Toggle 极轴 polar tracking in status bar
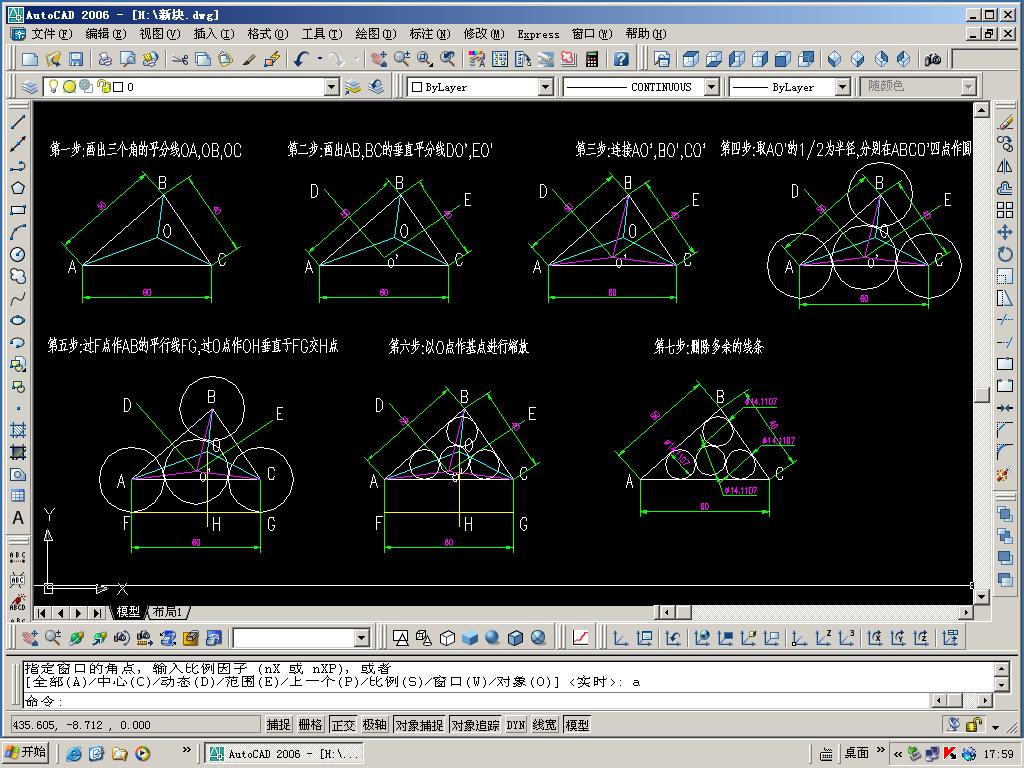Viewport: 1024px width, 768px height. 375,725
